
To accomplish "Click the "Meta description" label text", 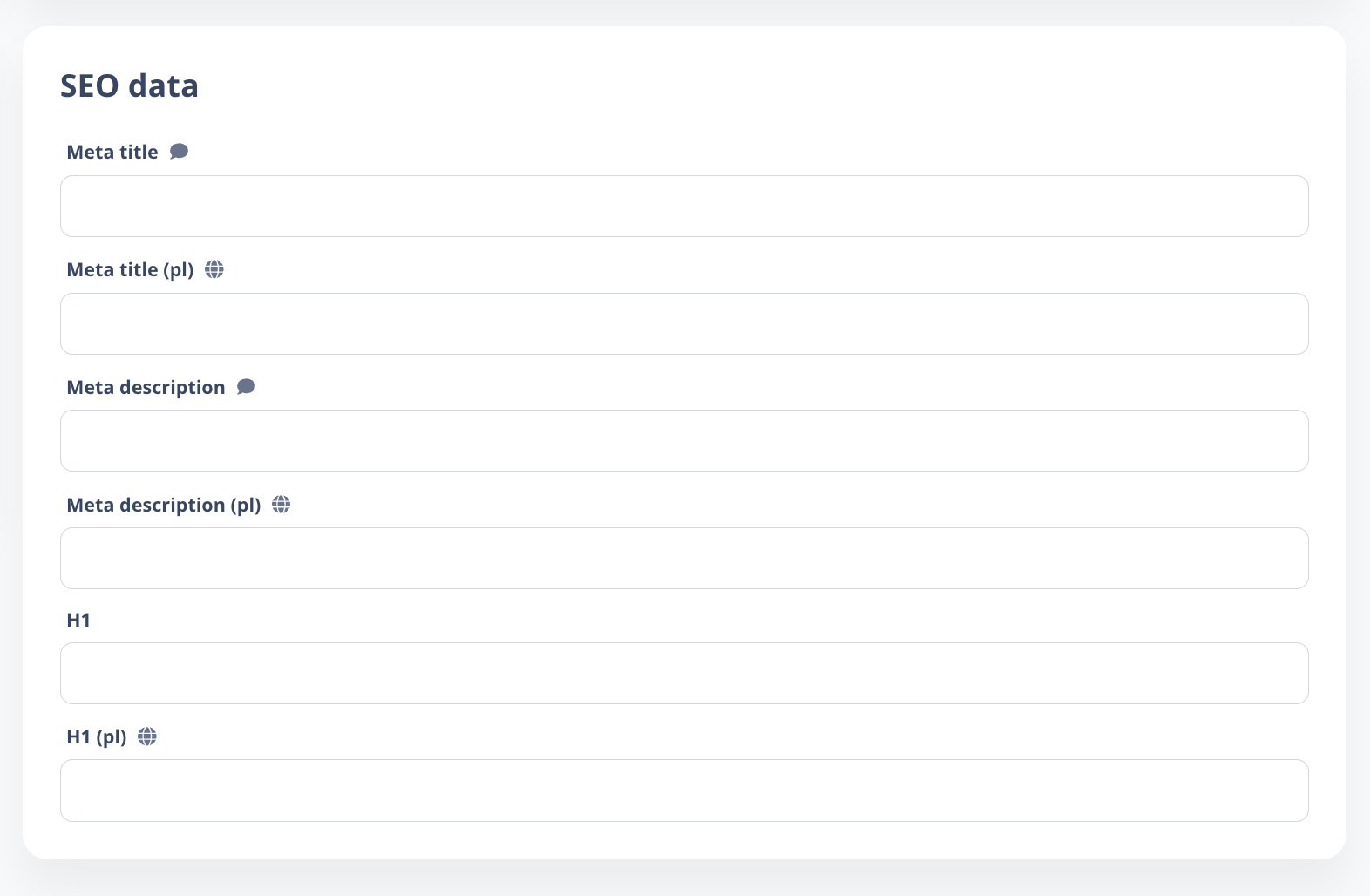I will coord(146,388).
